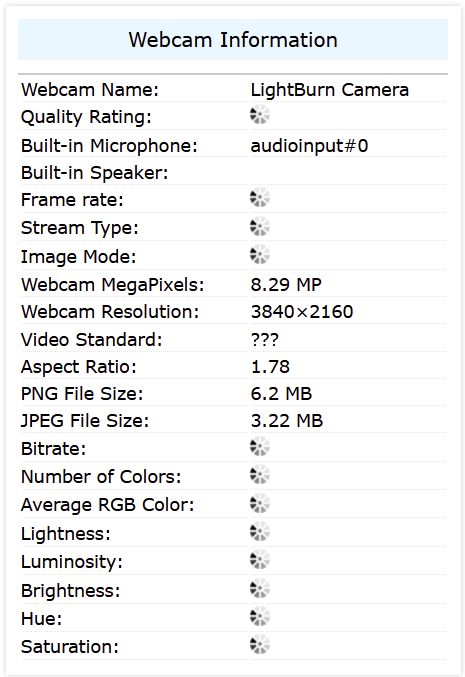This screenshot has height=677, width=465.
Task: Click the Quality Rating loading spinner
Action: pyautogui.click(x=259, y=115)
